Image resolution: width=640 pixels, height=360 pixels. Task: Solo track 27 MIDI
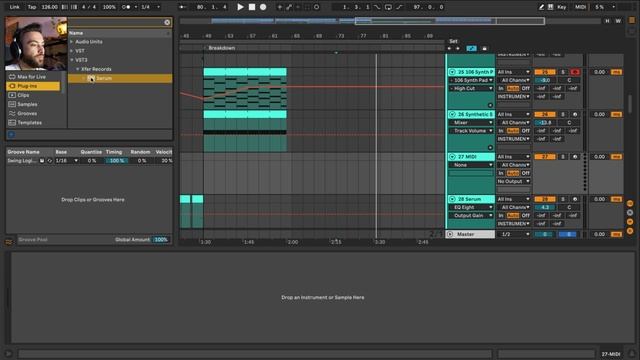[x=563, y=157]
